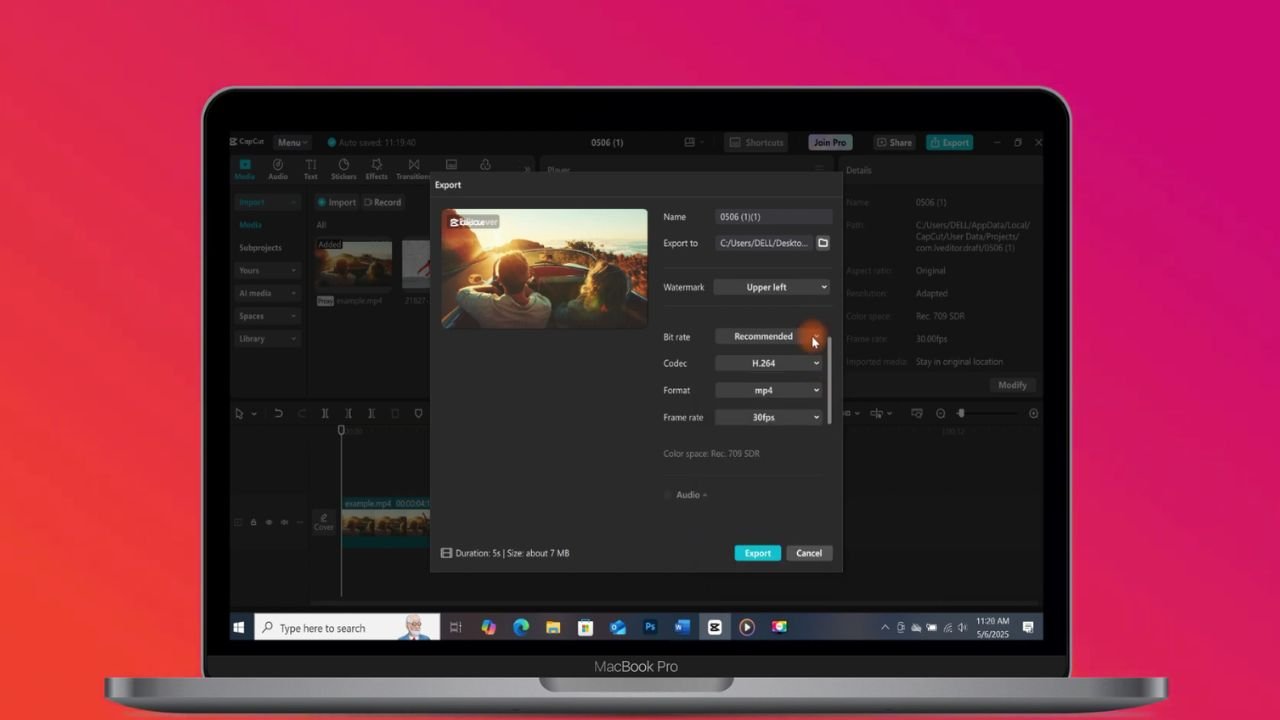Select the Effects panel icon
The image size is (1280, 720).
pos(376,168)
